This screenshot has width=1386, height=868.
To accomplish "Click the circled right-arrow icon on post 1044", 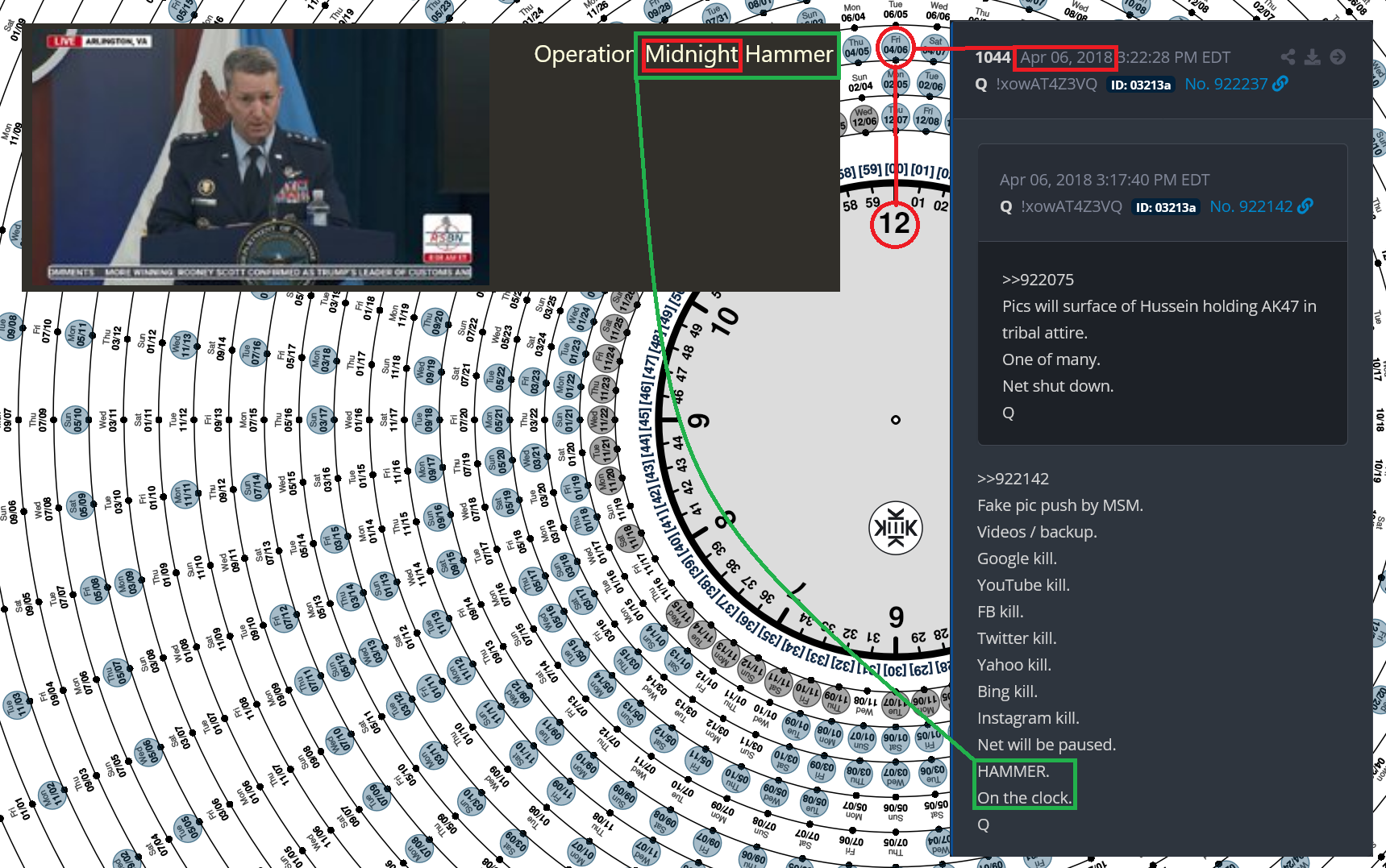I will point(1338,57).
